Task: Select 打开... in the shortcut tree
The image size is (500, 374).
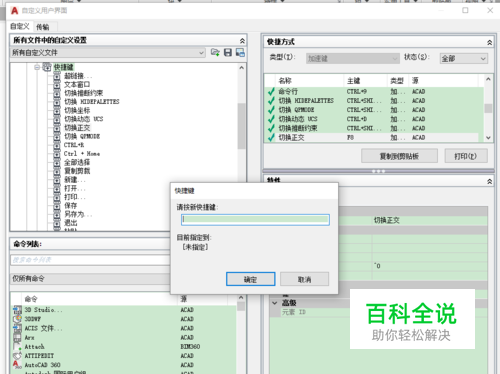Action: pyautogui.click(x=75, y=189)
